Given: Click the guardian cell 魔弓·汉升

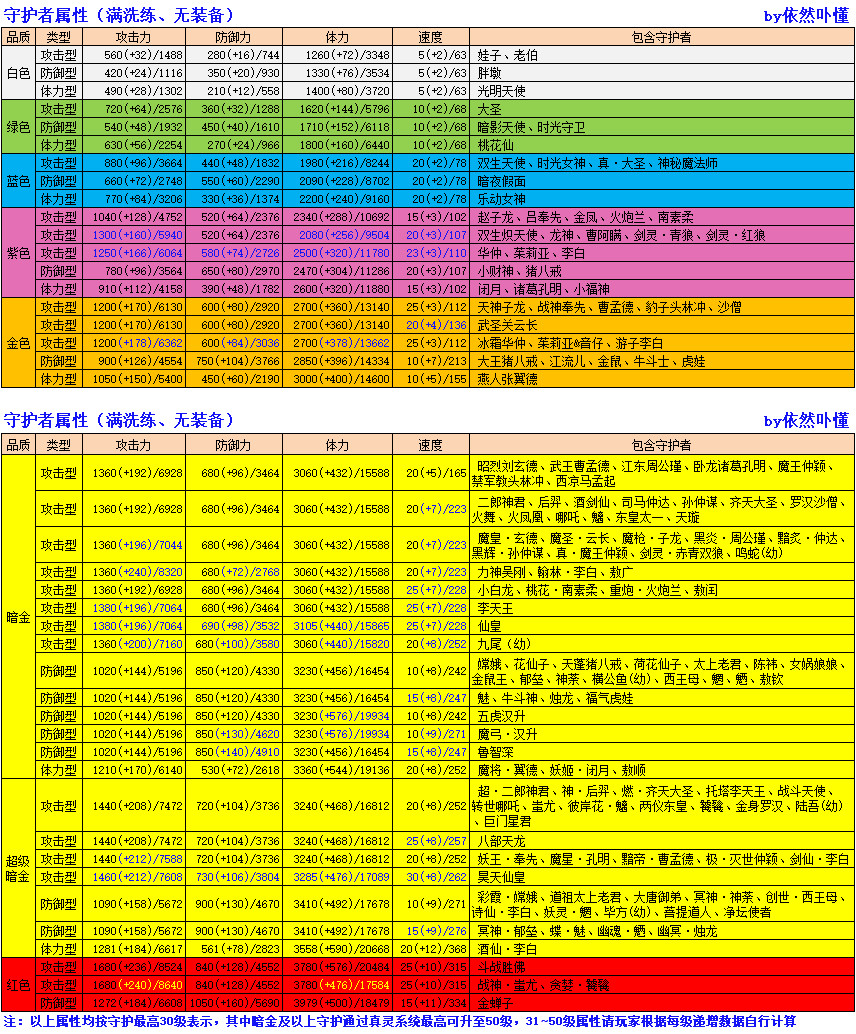Looking at the screenshot, I should click(x=661, y=734).
